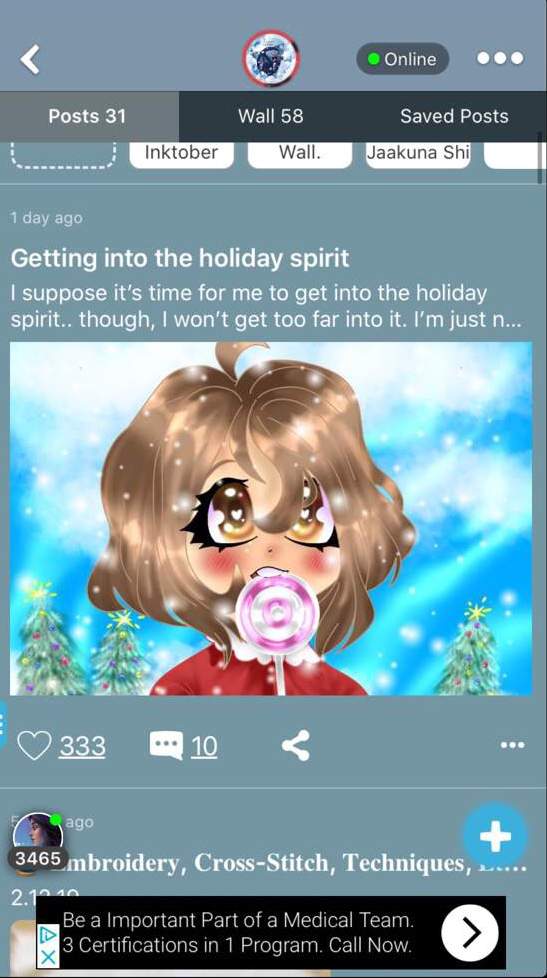Select the Posts 31 tab
The width and height of the screenshot is (547, 978).
(87, 116)
